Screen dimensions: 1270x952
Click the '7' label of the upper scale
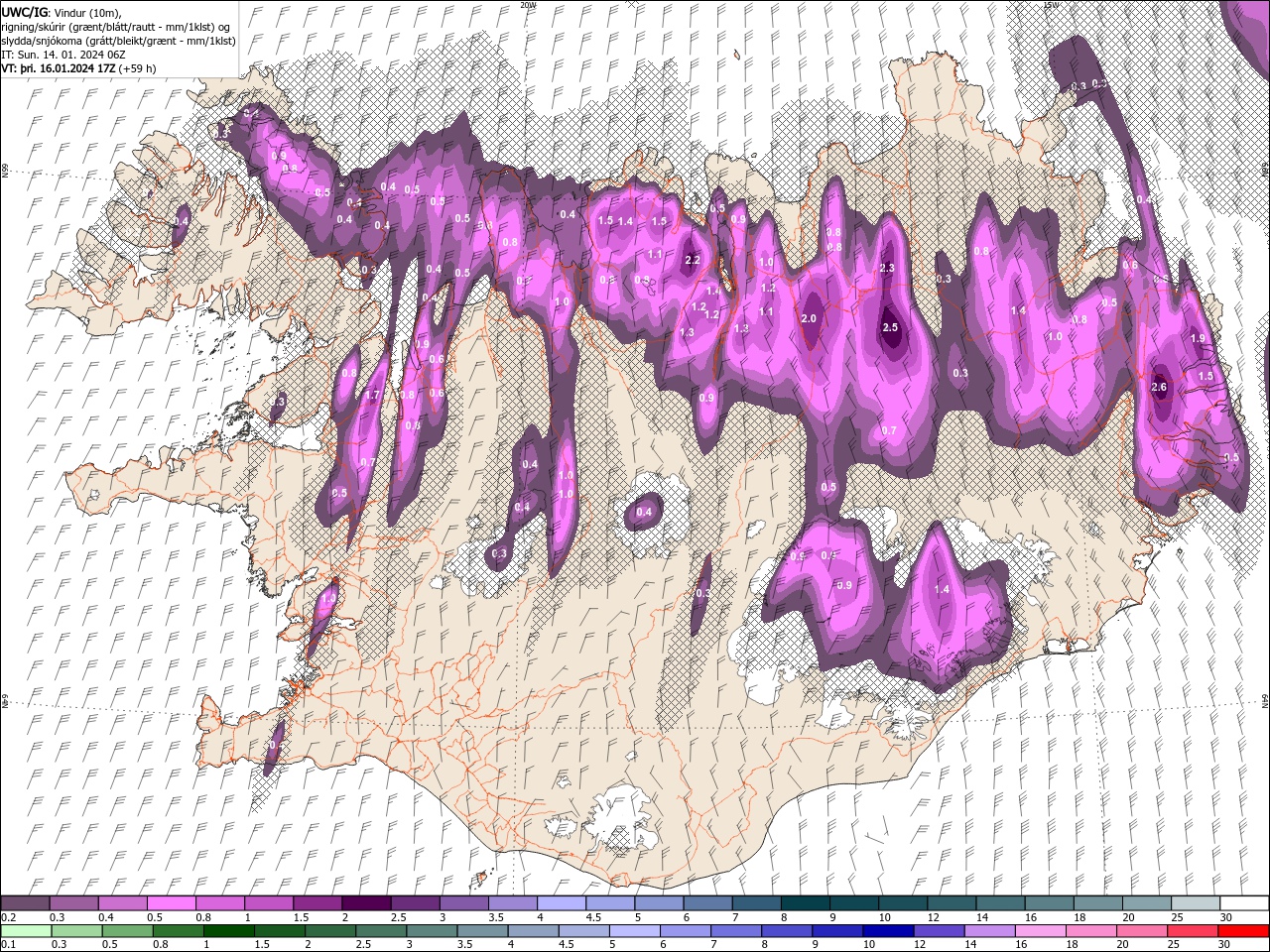[x=736, y=917]
